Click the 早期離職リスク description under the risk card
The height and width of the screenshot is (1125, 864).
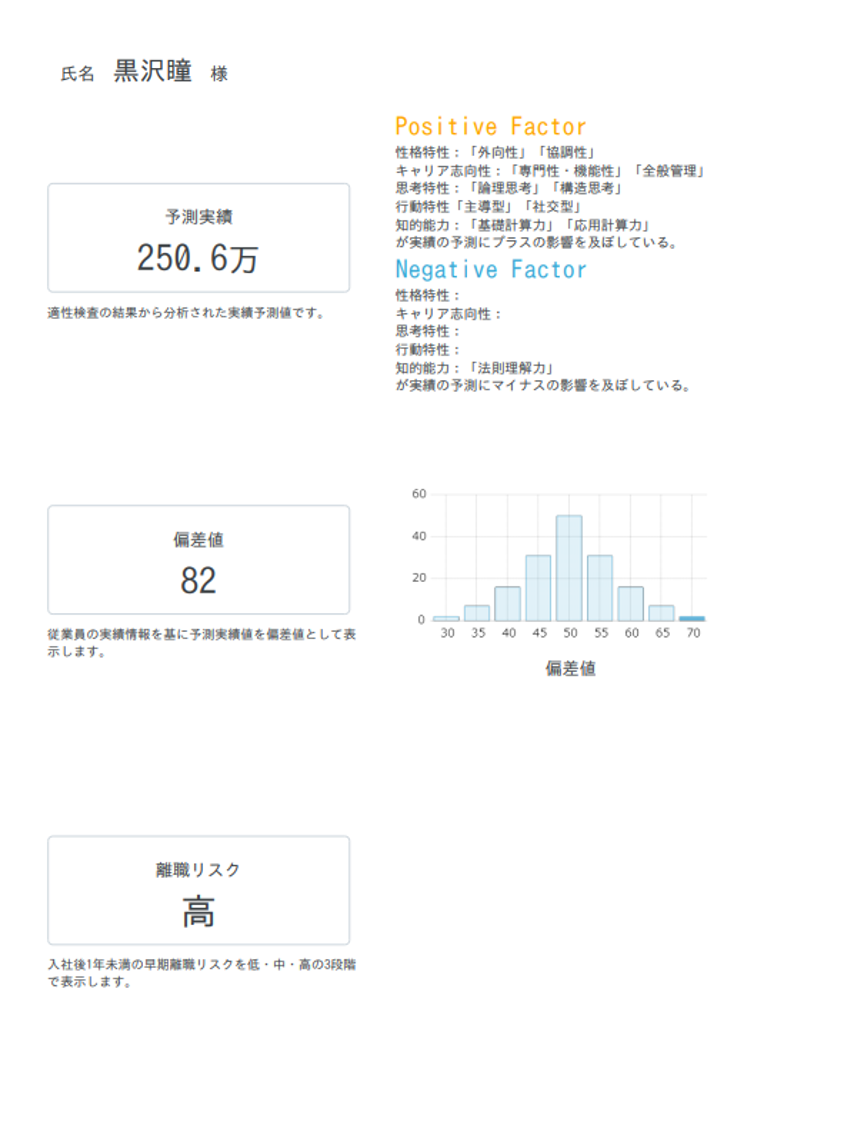click(200, 973)
